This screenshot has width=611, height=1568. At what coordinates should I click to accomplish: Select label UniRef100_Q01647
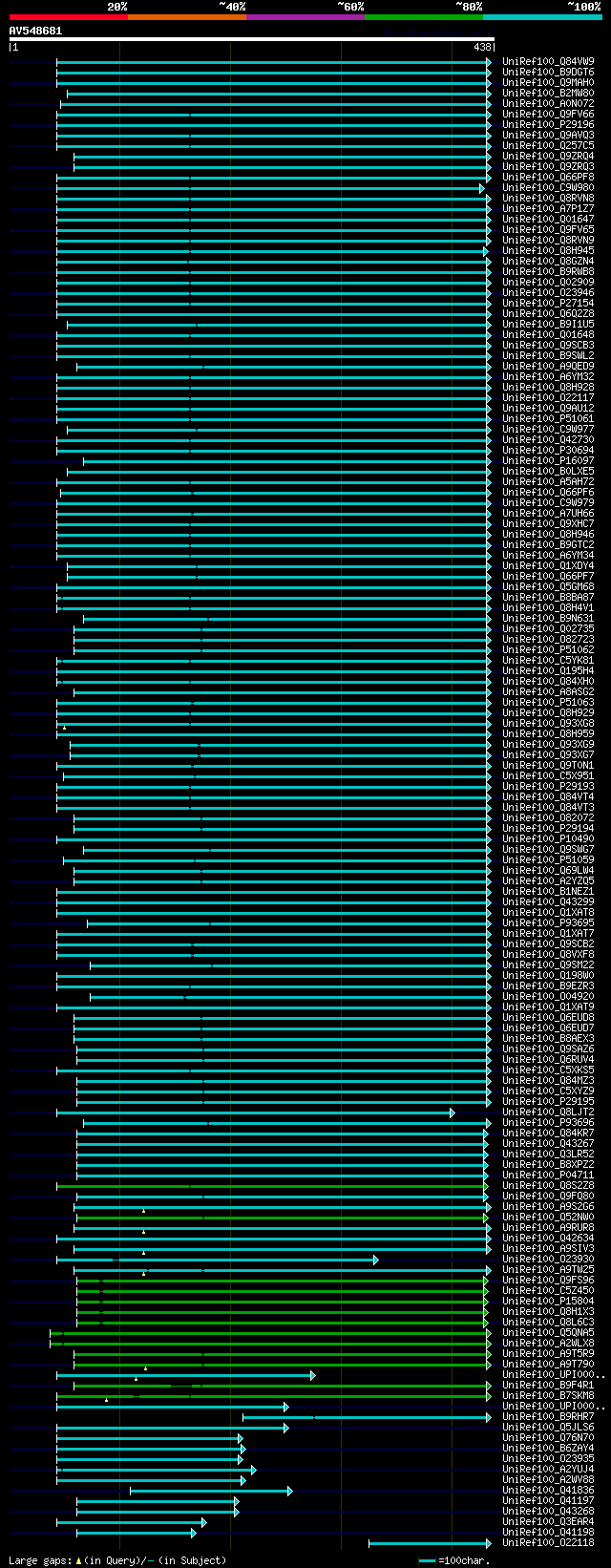click(x=548, y=220)
